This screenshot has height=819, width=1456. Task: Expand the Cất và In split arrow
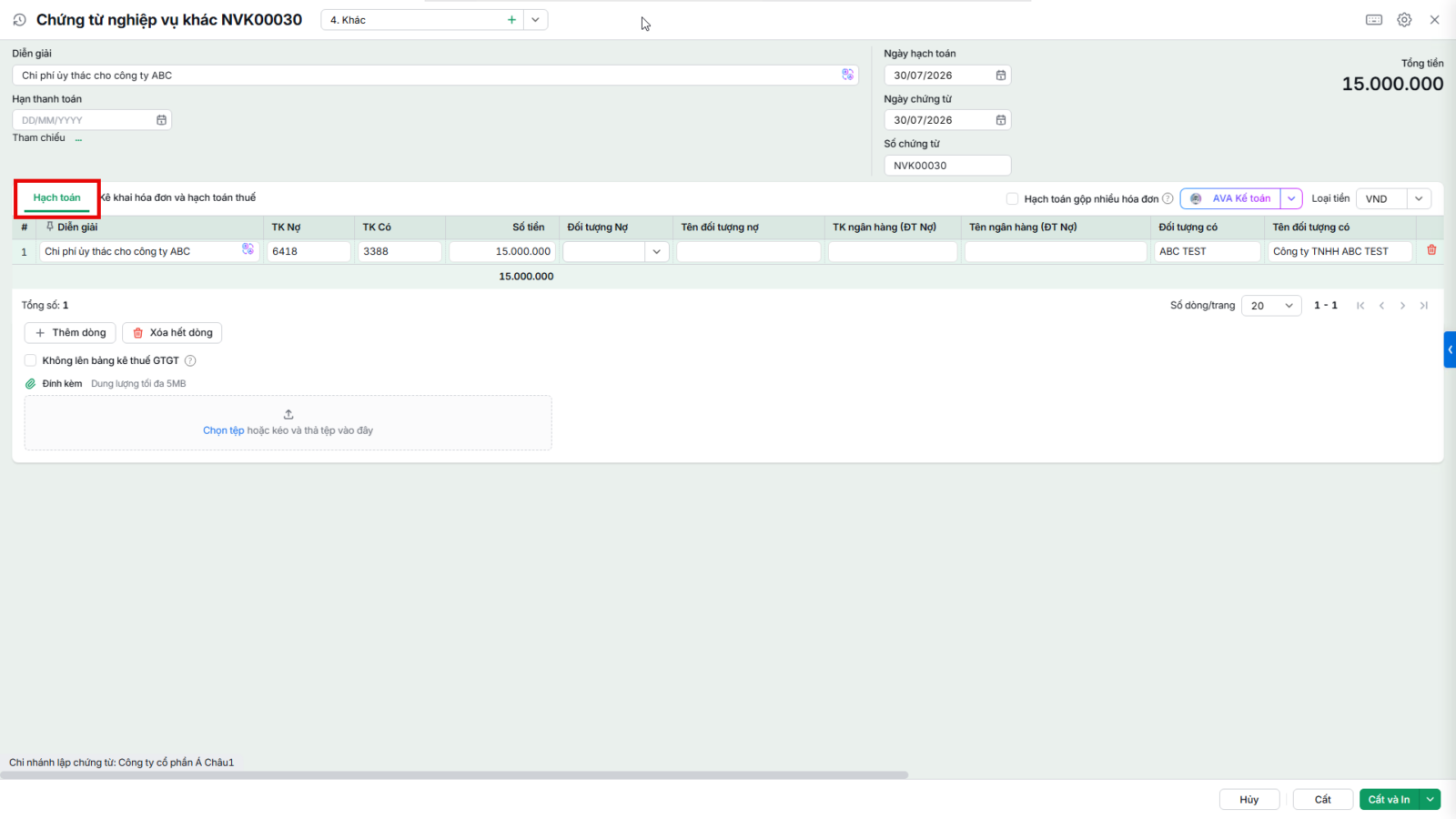[x=1431, y=799]
